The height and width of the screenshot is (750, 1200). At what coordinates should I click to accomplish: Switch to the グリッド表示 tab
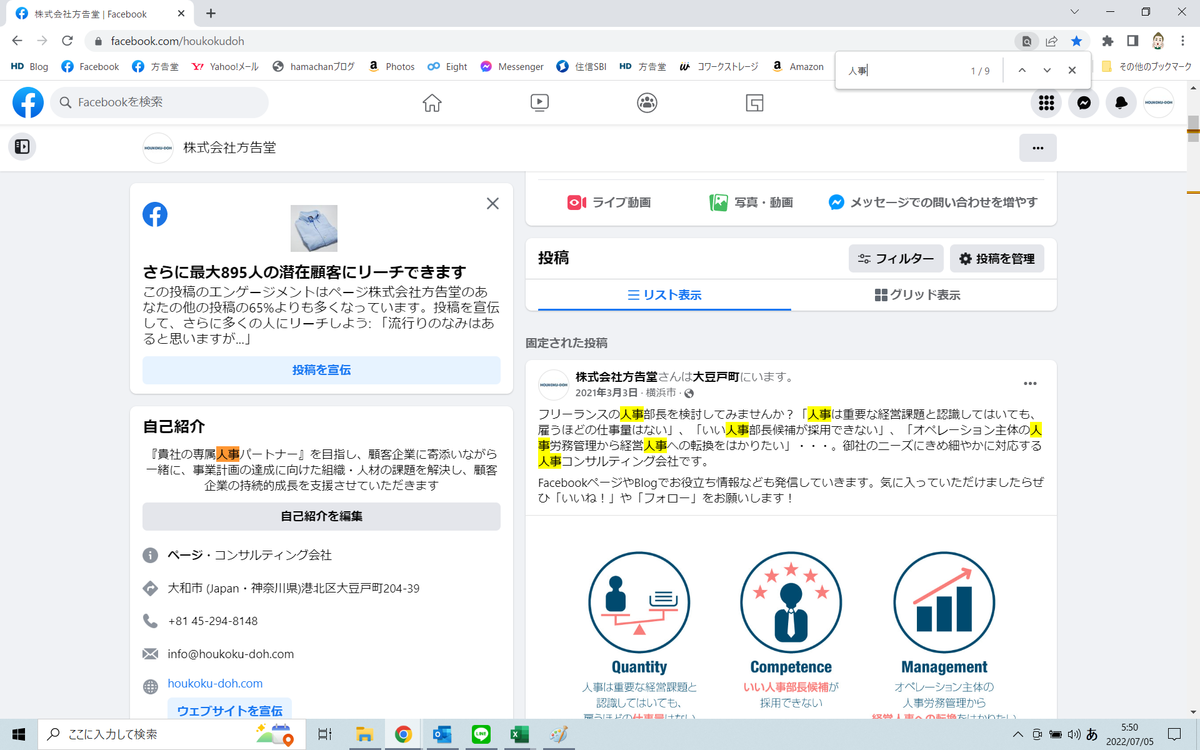click(917, 295)
